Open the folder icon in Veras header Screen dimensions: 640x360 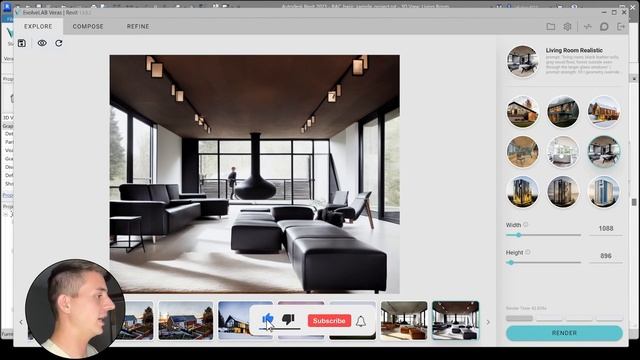tap(551, 27)
